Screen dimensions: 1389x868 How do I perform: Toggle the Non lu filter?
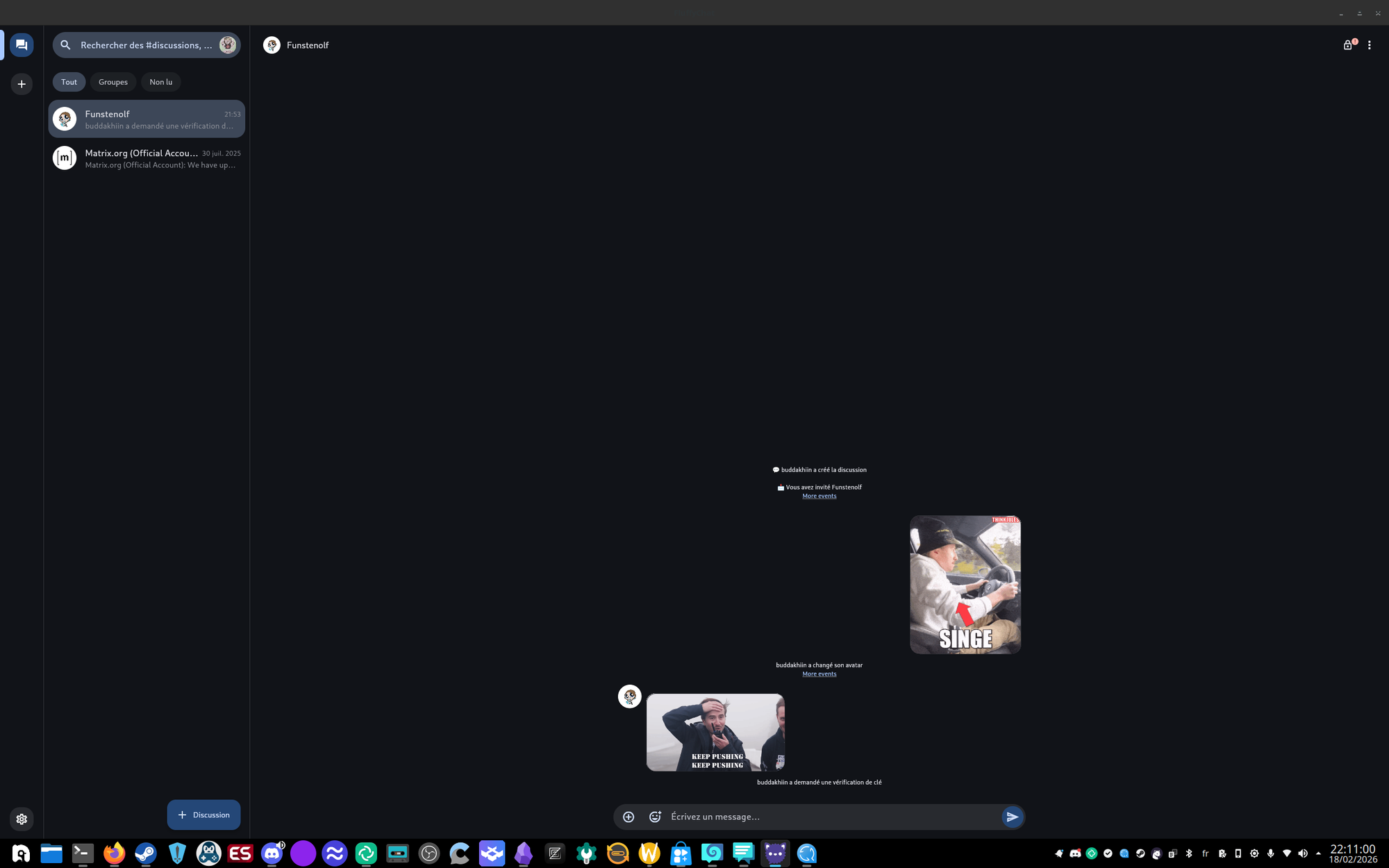pos(160,82)
